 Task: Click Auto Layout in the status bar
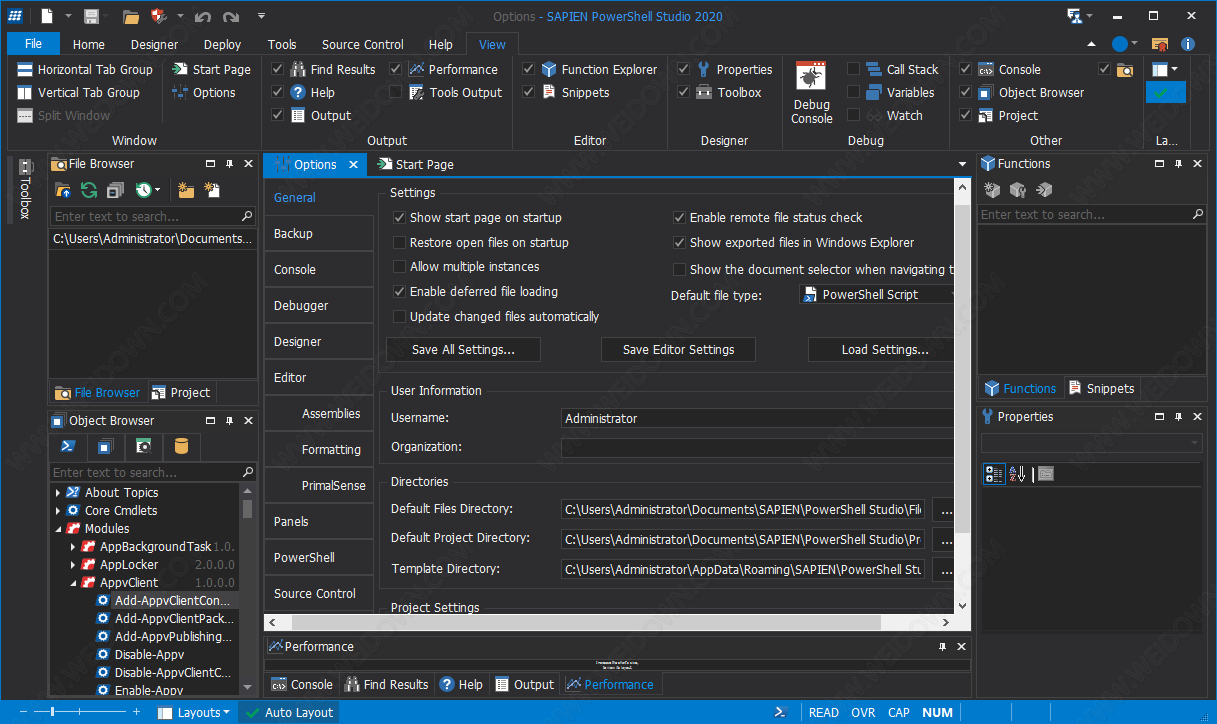289,712
